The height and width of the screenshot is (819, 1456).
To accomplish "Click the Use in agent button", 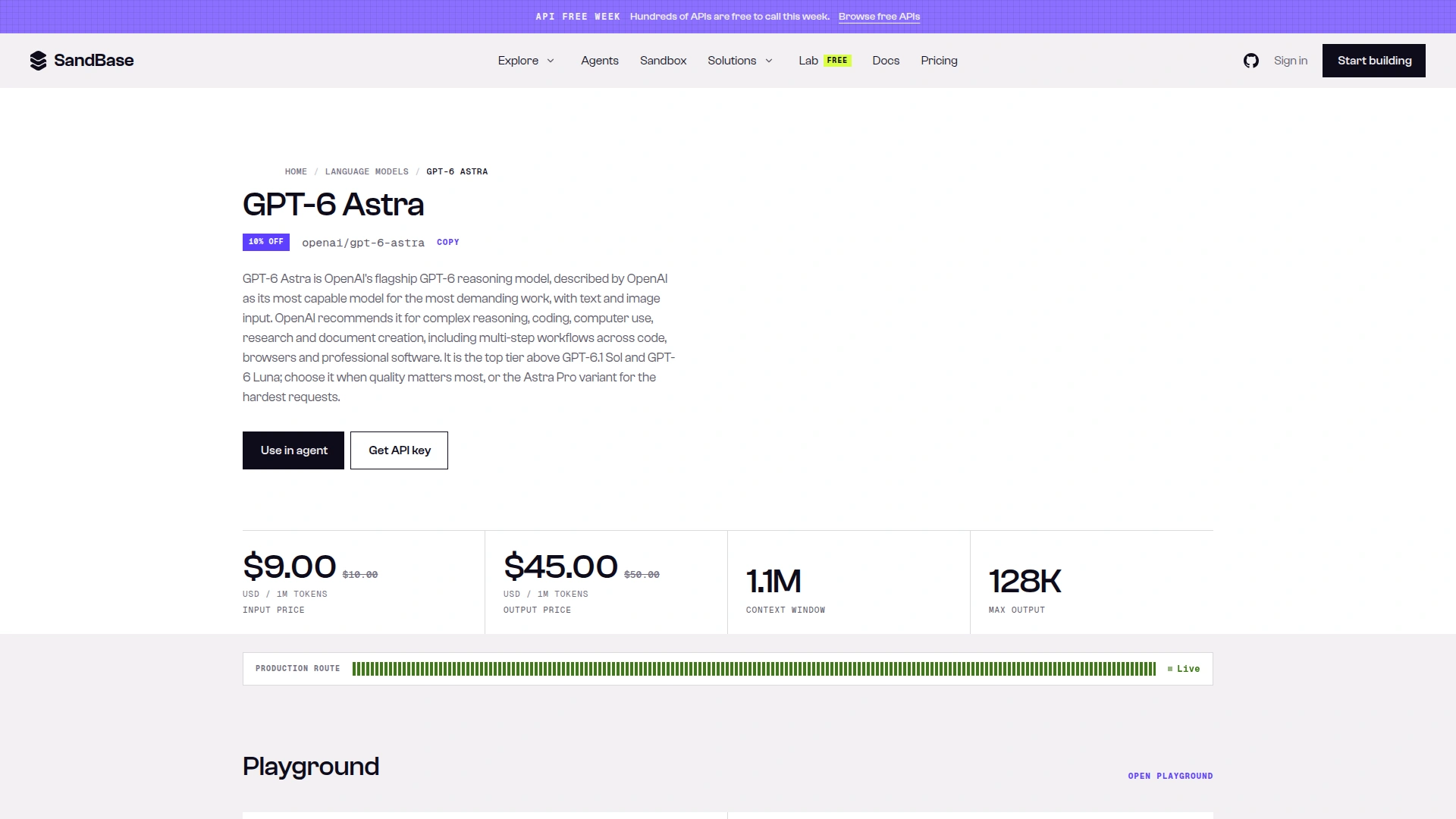I will (293, 450).
